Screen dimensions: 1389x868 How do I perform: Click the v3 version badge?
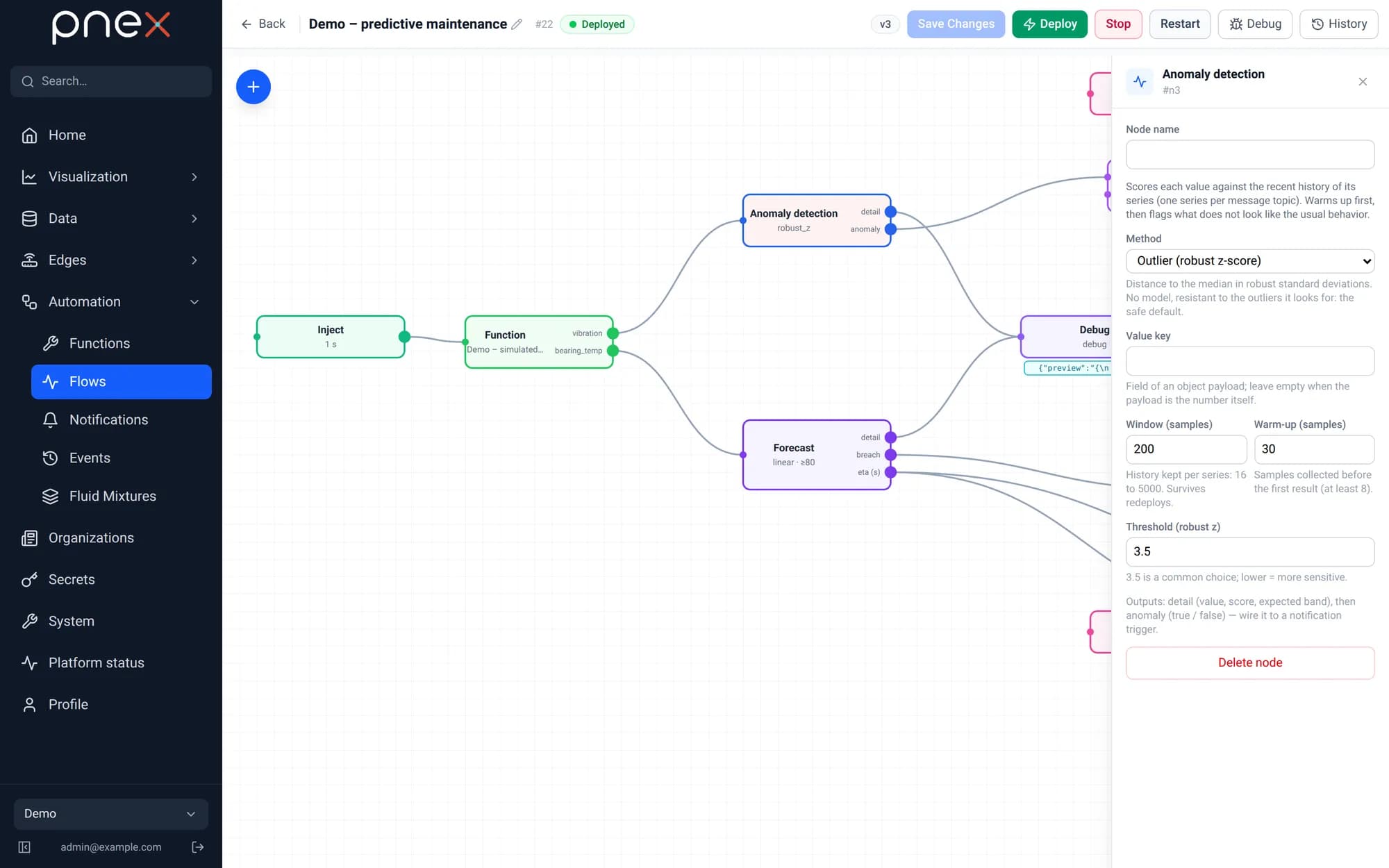pyautogui.click(x=885, y=24)
